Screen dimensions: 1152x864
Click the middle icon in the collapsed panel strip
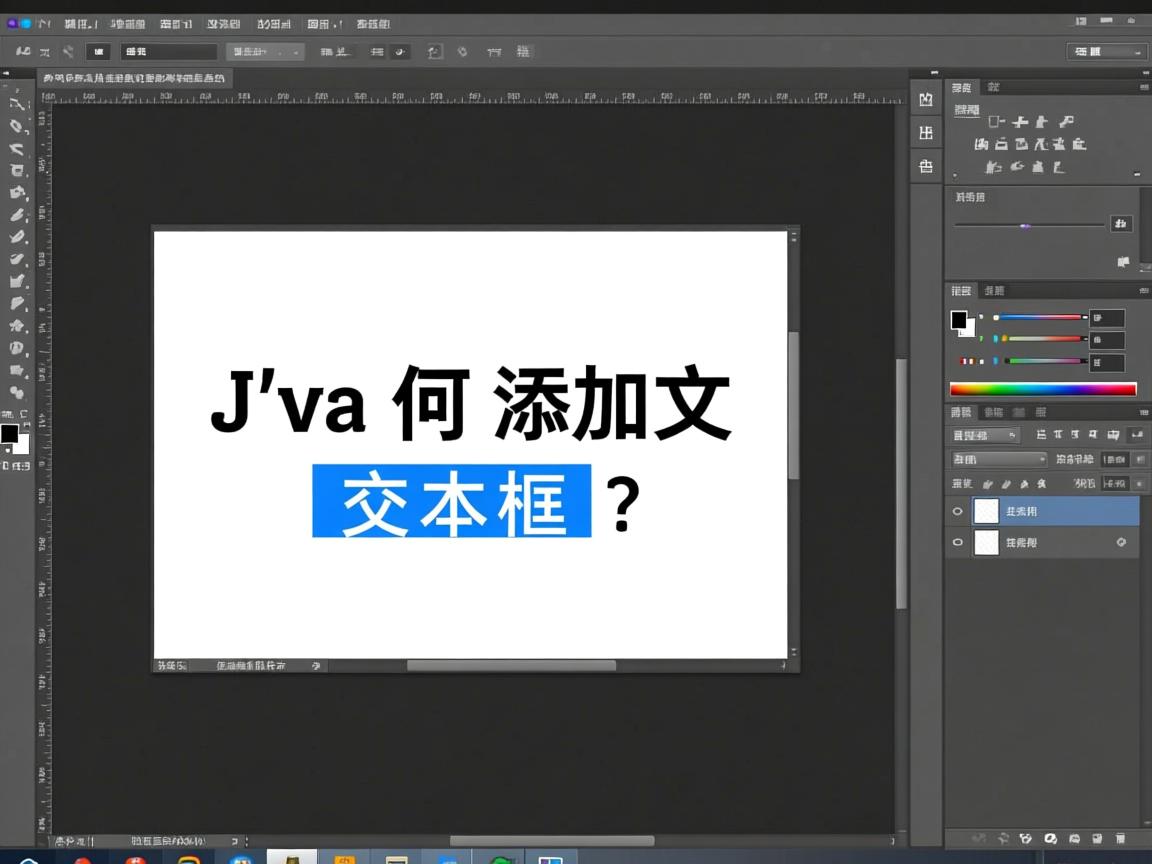click(x=926, y=133)
